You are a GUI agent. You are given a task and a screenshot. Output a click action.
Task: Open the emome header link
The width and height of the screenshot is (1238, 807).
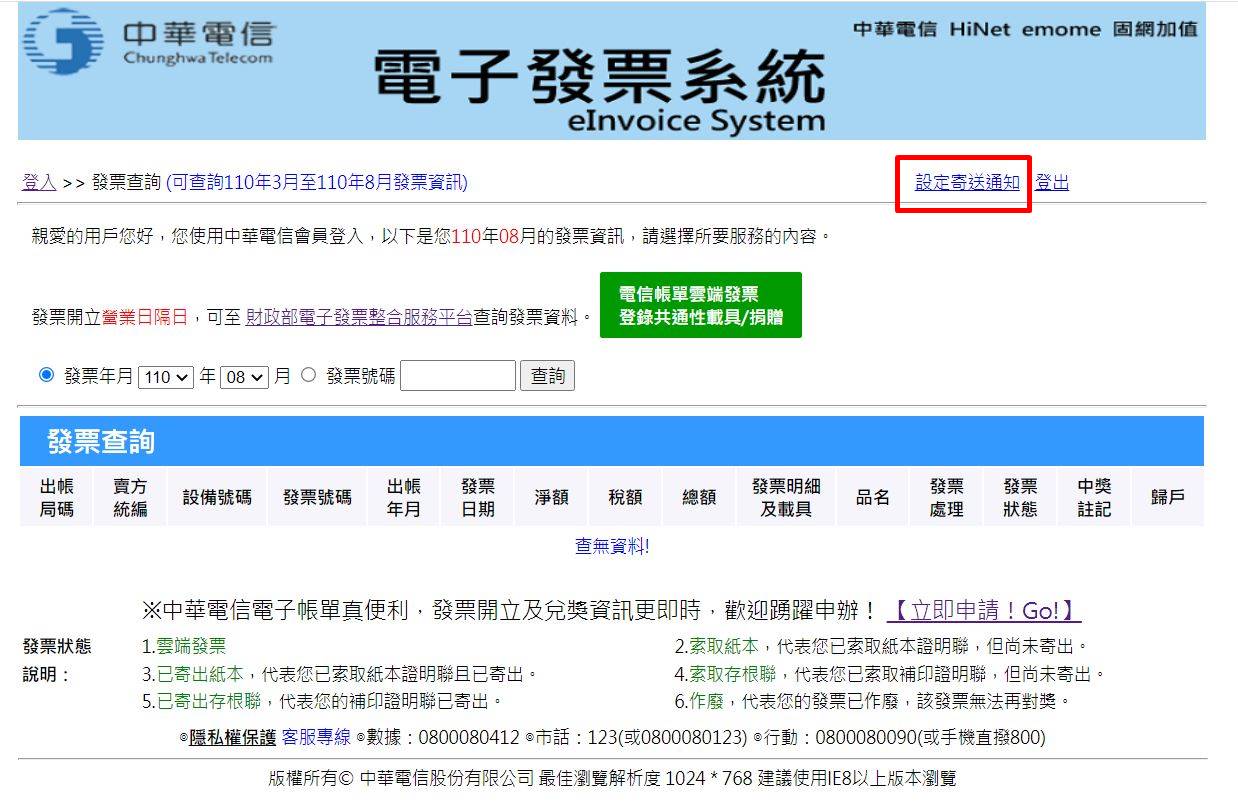click(x=1061, y=29)
